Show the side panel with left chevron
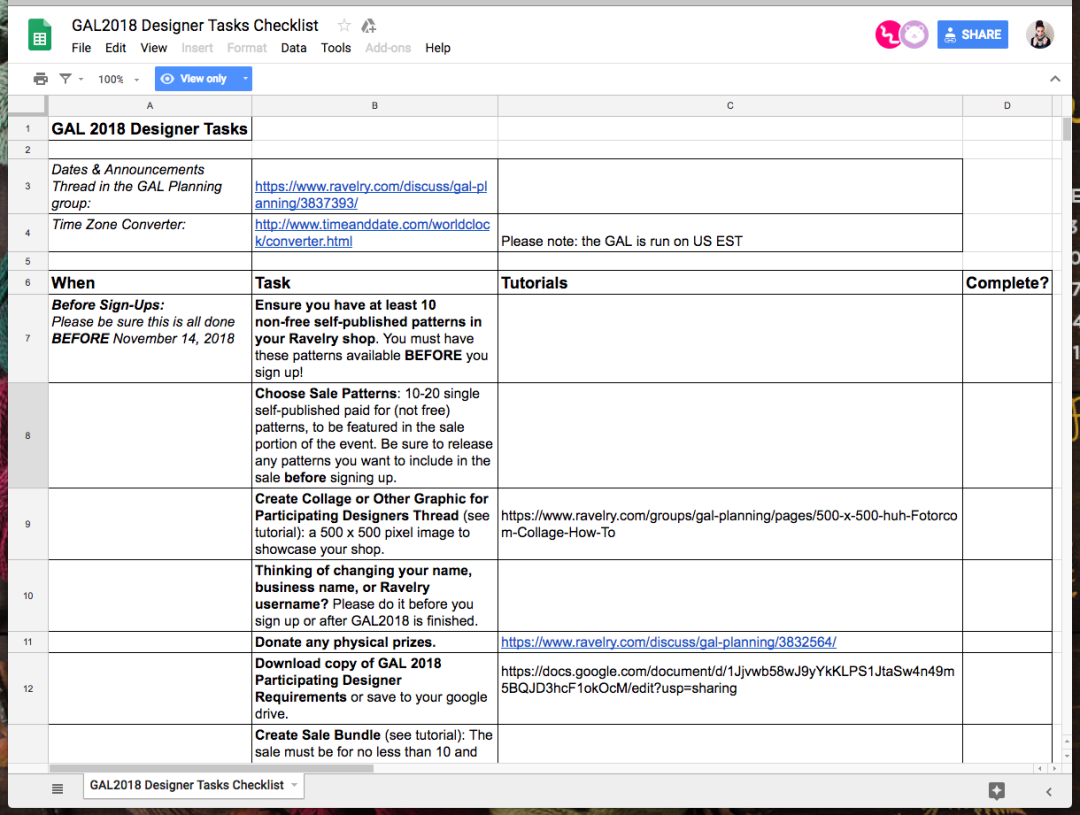The height and width of the screenshot is (815, 1080). 1048,791
